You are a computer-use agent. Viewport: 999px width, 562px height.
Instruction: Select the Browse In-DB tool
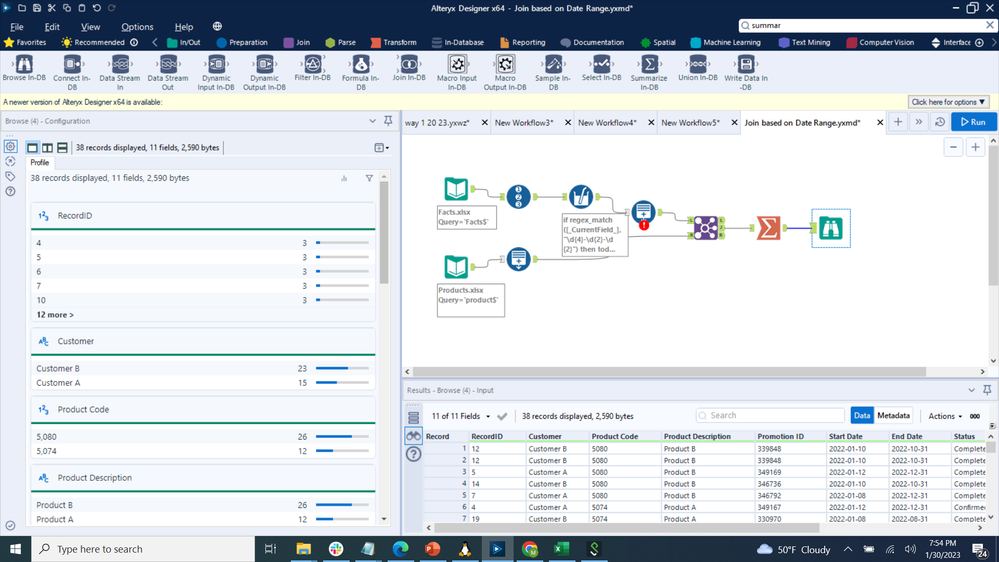tap(24, 68)
